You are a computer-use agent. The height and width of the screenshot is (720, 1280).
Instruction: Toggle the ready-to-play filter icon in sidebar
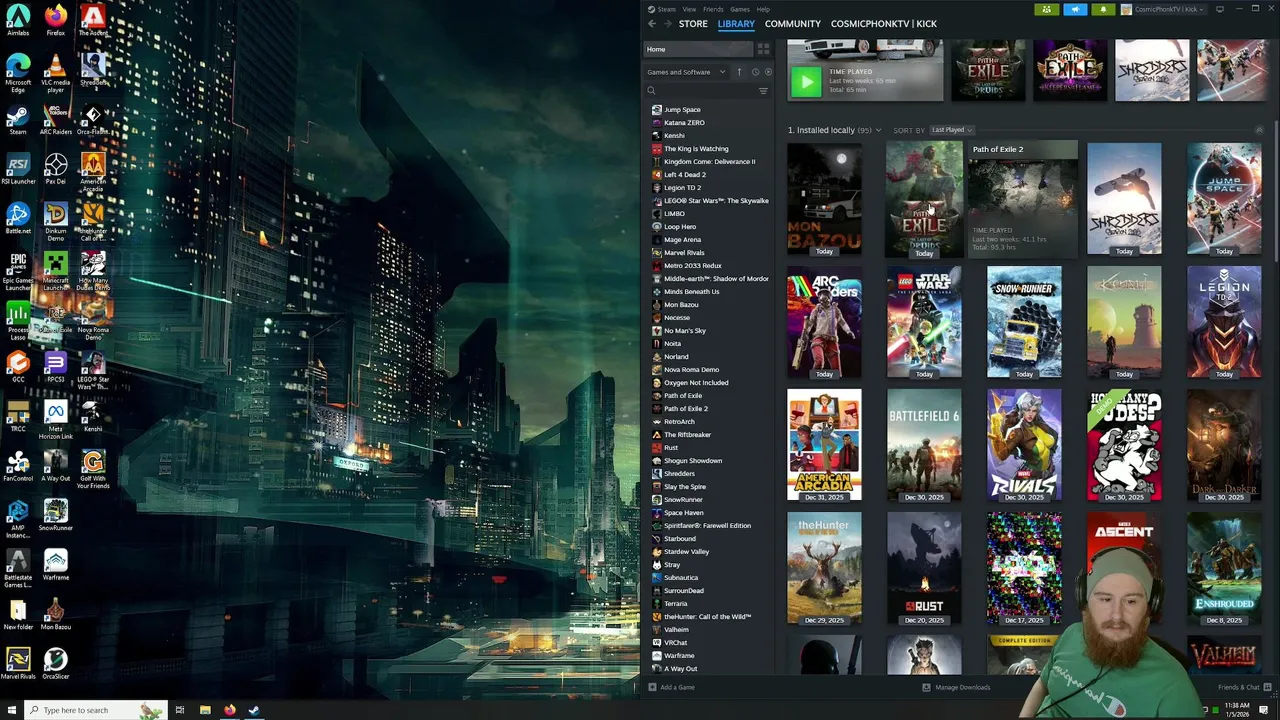coord(768,72)
